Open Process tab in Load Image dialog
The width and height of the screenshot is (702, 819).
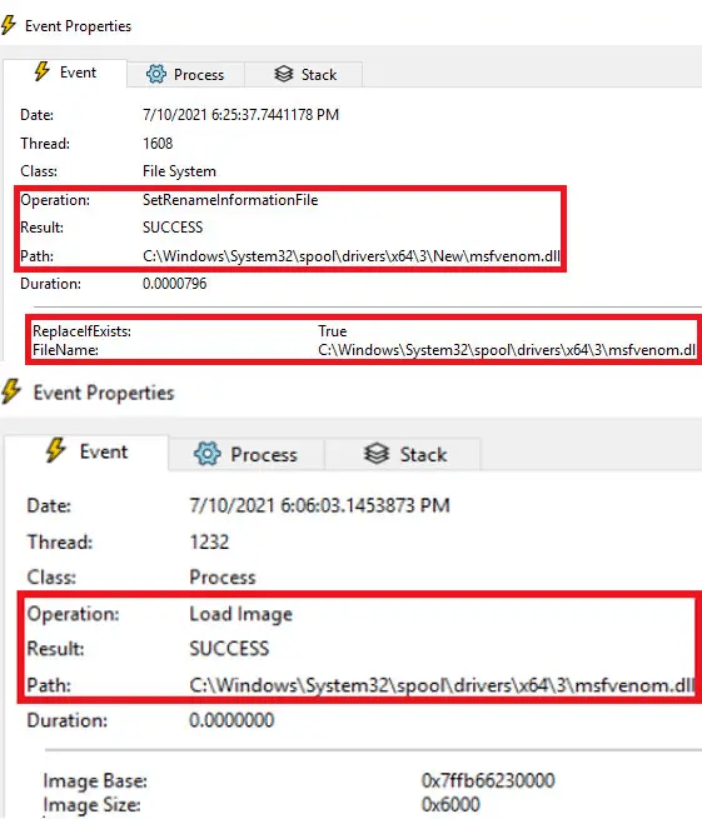(x=246, y=455)
